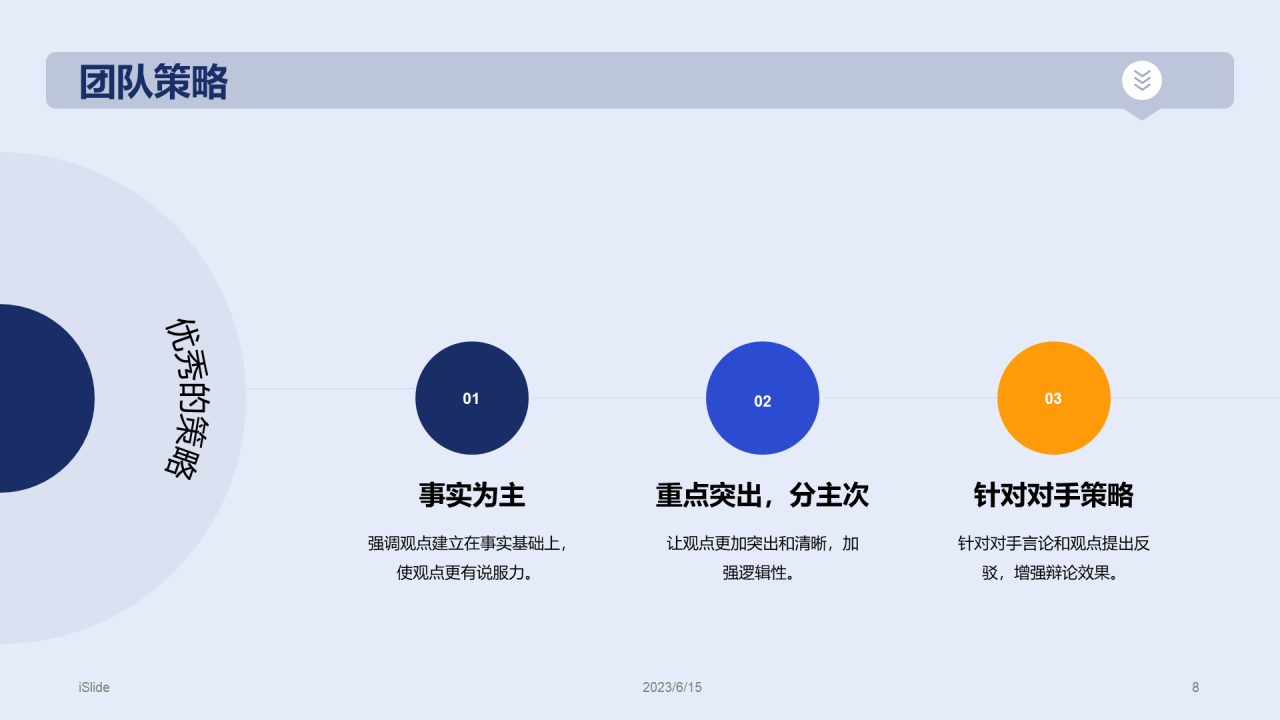This screenshot has height=720, width=1280.
Task: Click the slide title 团队策略
Action: pos(154,82)
